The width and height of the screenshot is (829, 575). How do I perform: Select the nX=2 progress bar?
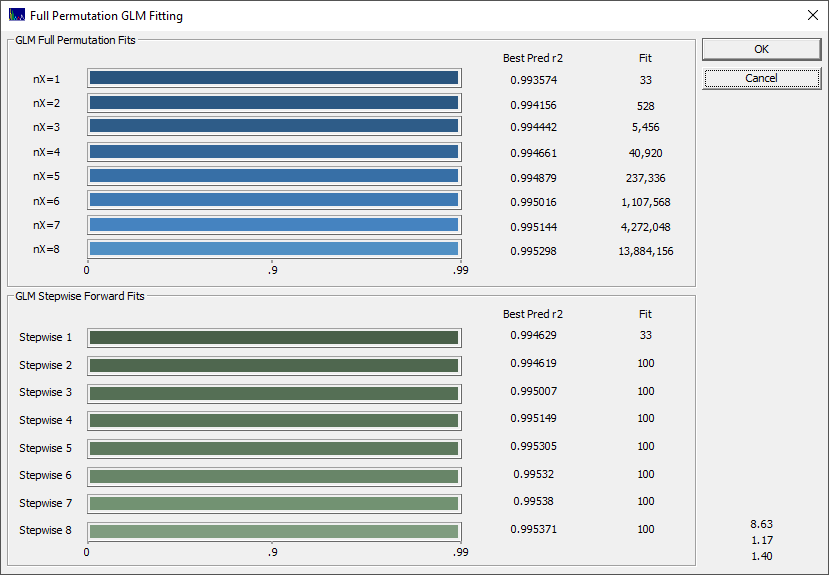274,103
